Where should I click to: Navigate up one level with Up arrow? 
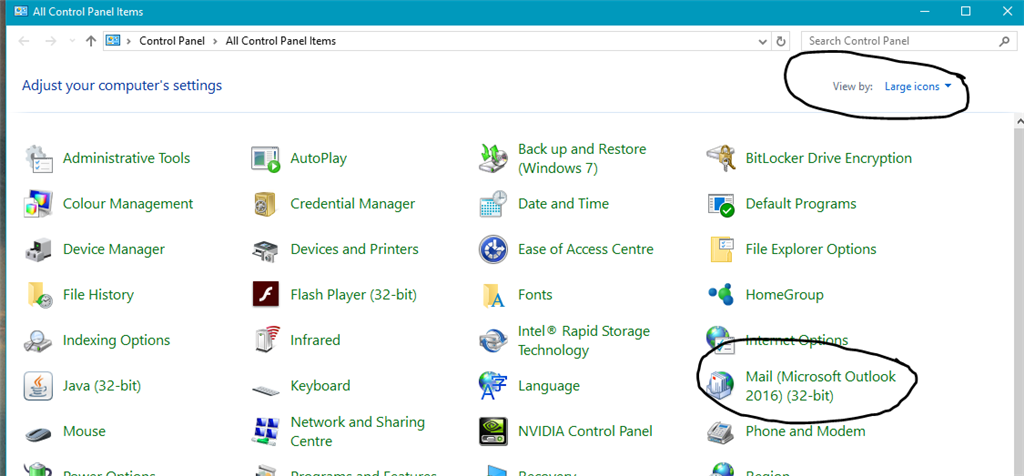tap(91, 41)
